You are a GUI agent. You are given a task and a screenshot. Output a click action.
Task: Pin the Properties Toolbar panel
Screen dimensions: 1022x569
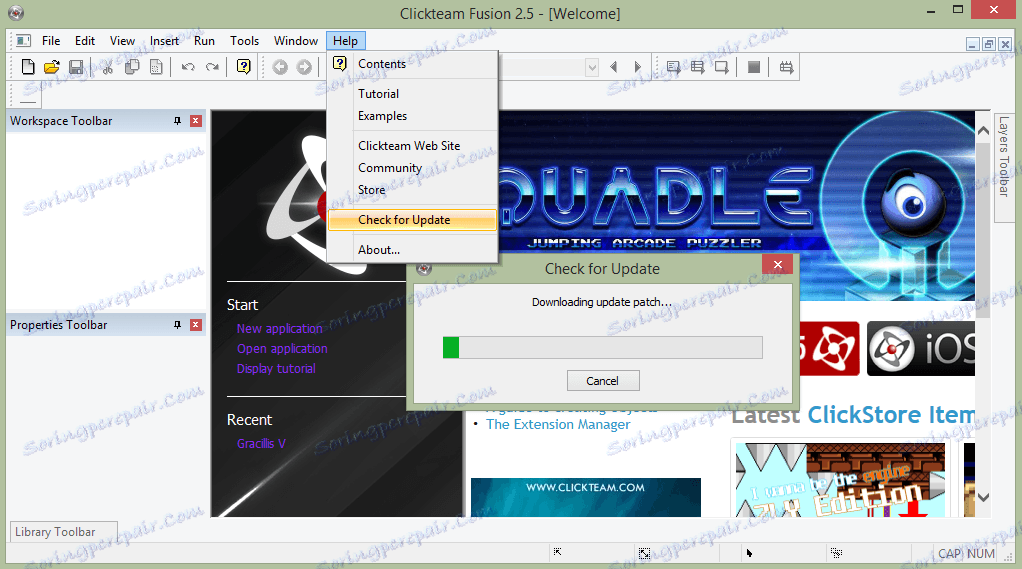pos(177,325)
